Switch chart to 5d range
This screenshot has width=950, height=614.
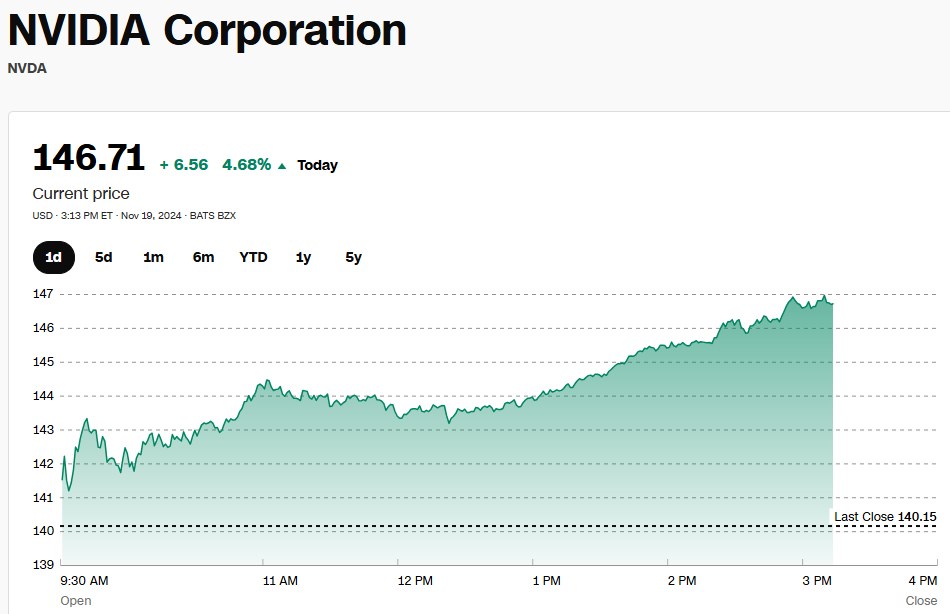(x=104, y=258)
